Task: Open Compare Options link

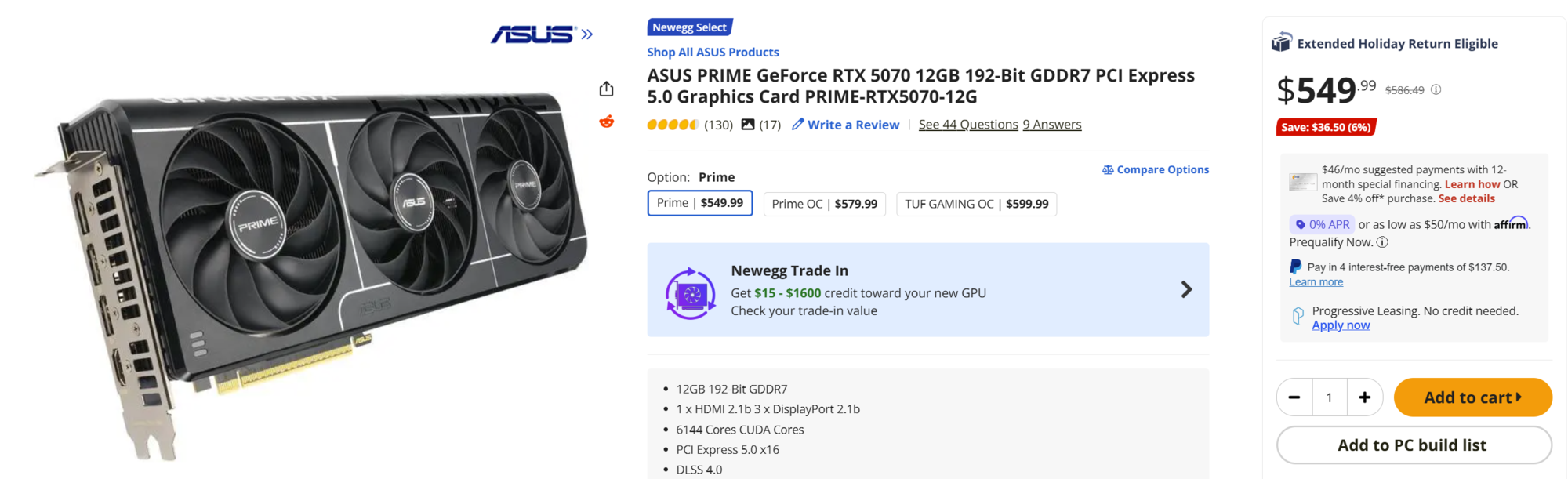Action: click(1156, 170)
